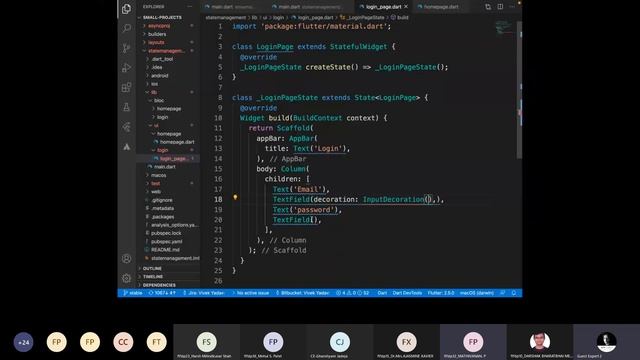
Task: Open Source Control view icon
Action: coord(127,48)
